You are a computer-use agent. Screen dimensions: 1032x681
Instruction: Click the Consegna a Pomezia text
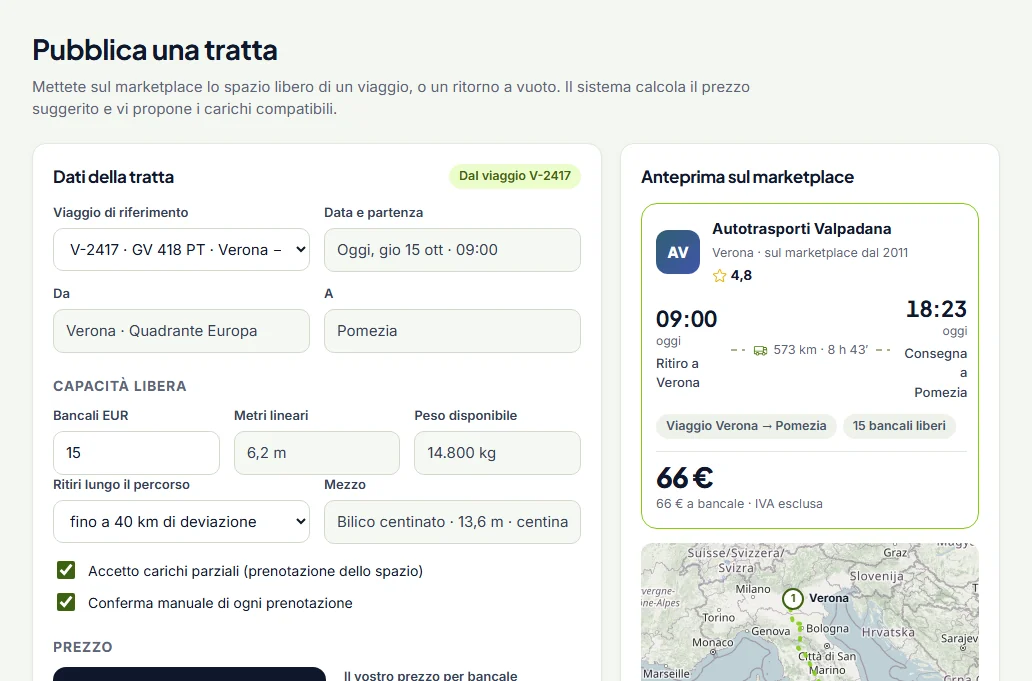coord(935,373)
